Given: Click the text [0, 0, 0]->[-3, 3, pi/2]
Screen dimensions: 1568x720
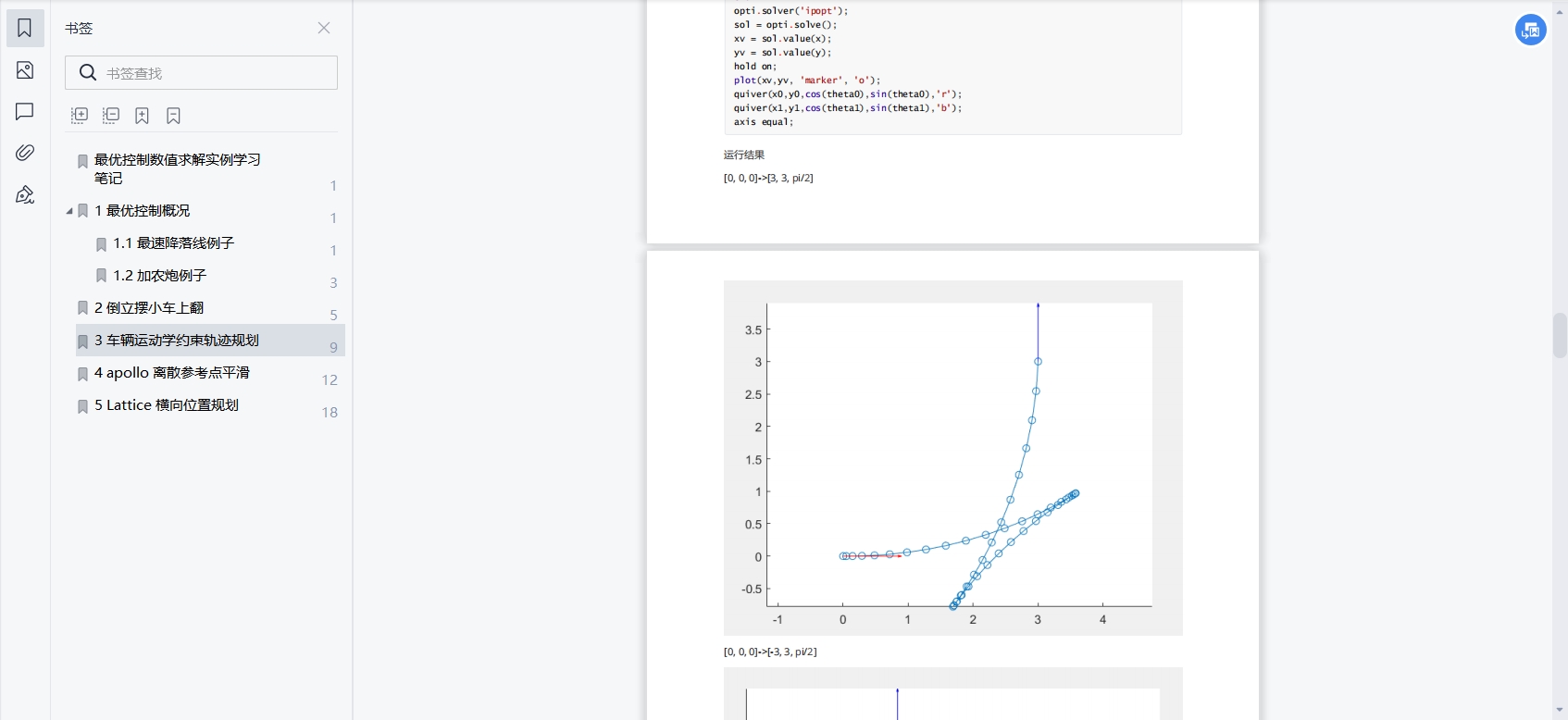Looking at the screenshot, I should tap(770, 652).
